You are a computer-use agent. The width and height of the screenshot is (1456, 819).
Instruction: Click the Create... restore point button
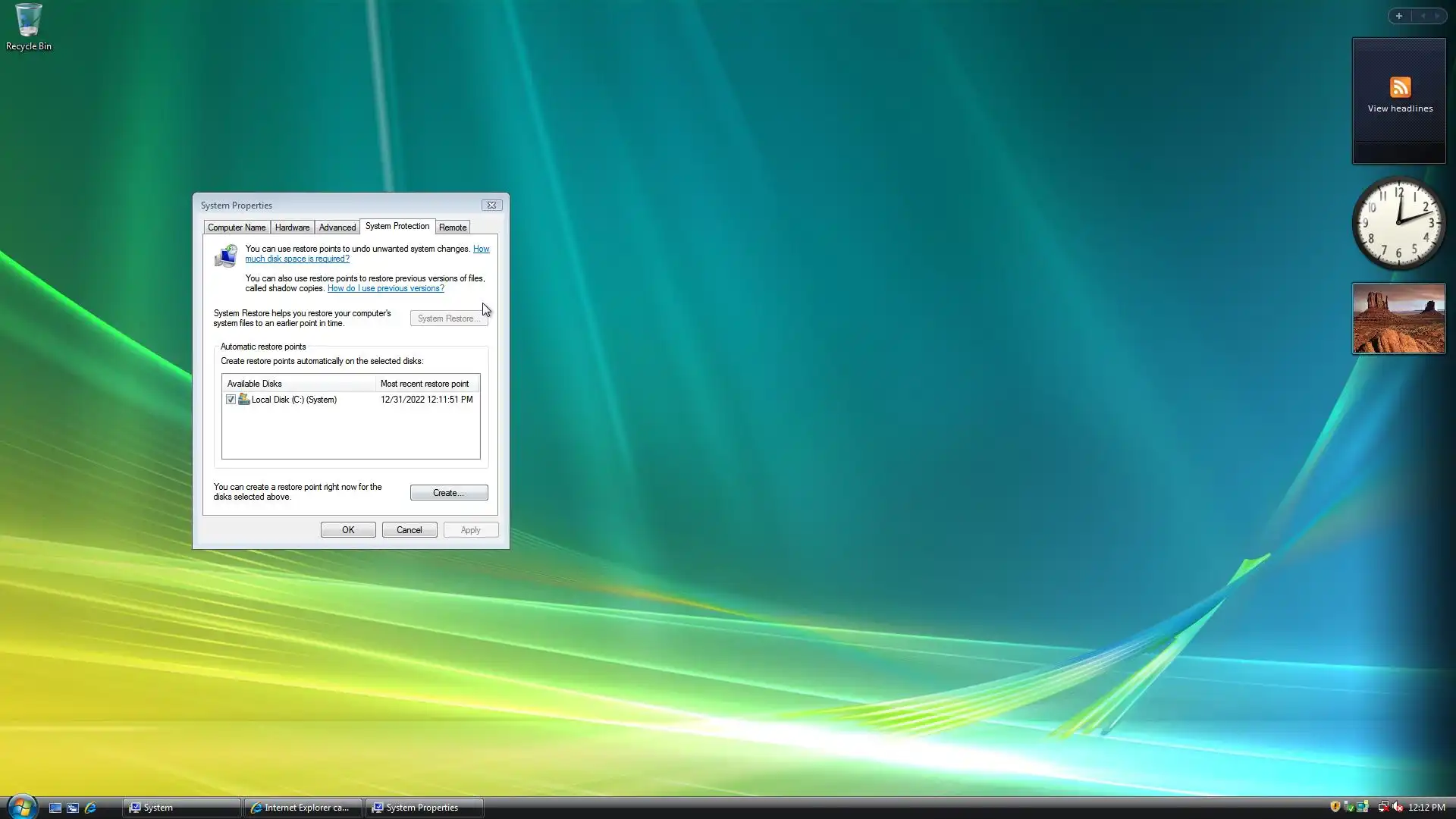click(448, 493)
